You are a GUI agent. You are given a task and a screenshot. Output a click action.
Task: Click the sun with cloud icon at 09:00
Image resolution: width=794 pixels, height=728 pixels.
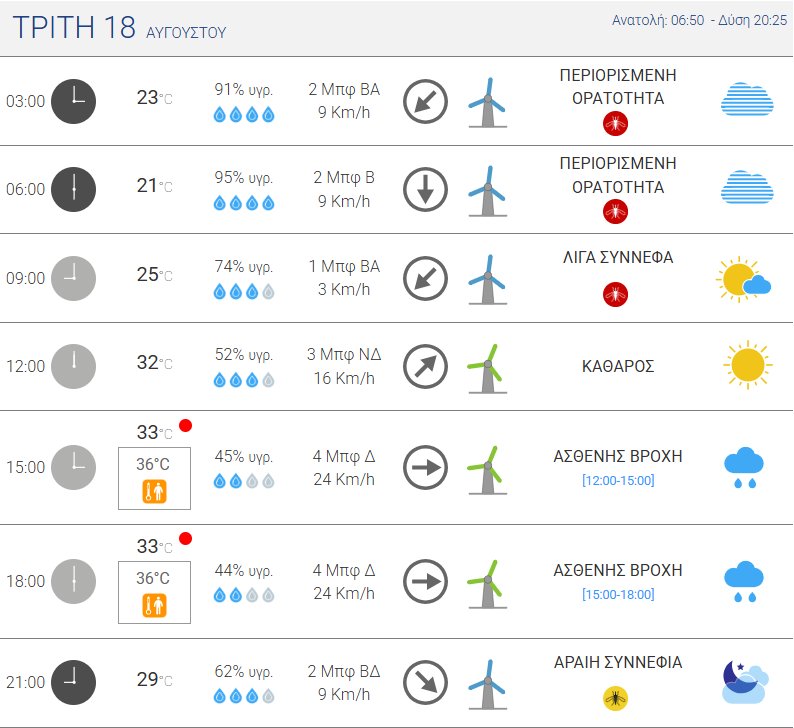coord(743,279)
